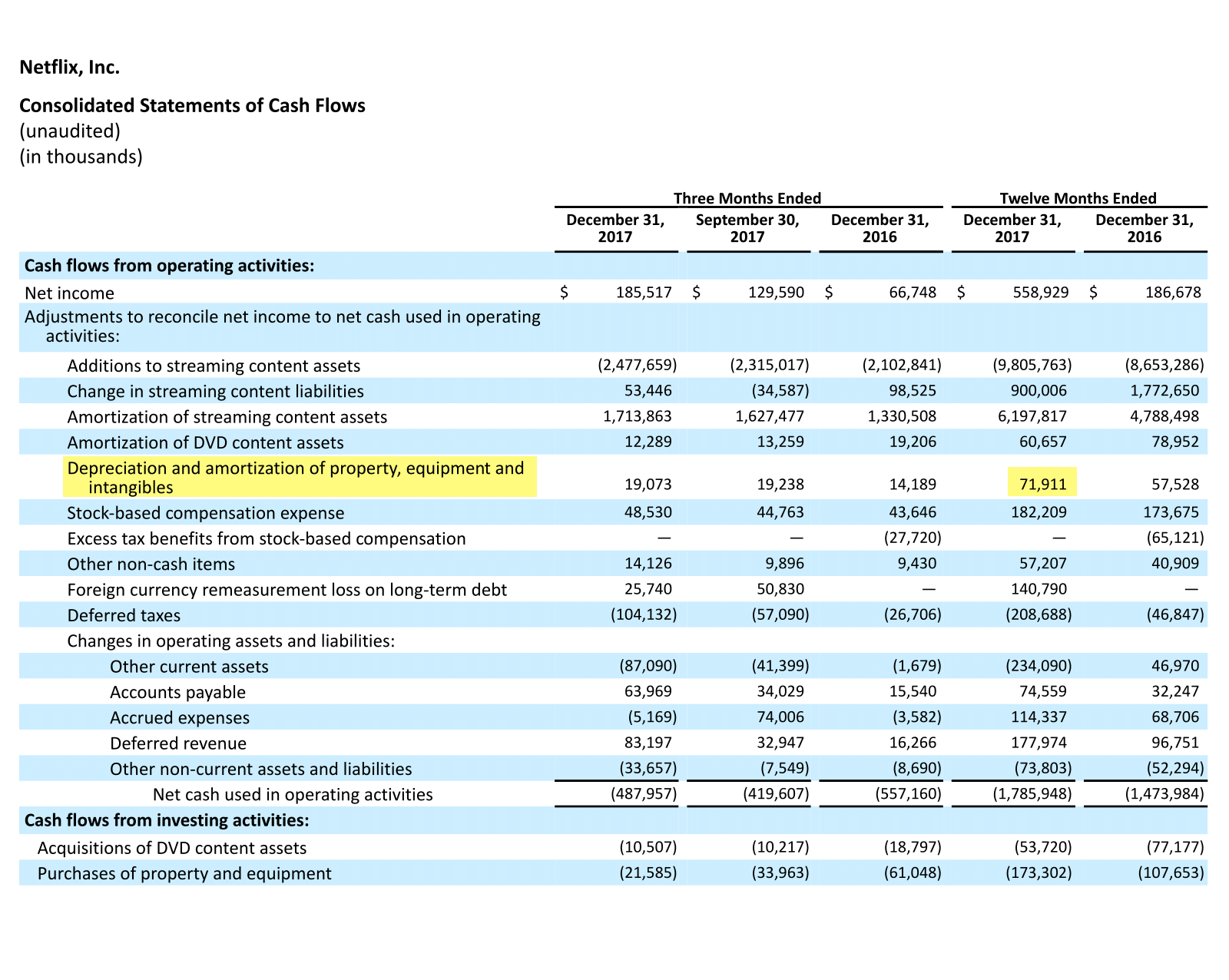Click the 'Net income' row label
This screenshot has height=980, width=1229.
pyautogui.click(x=69, y=293)
